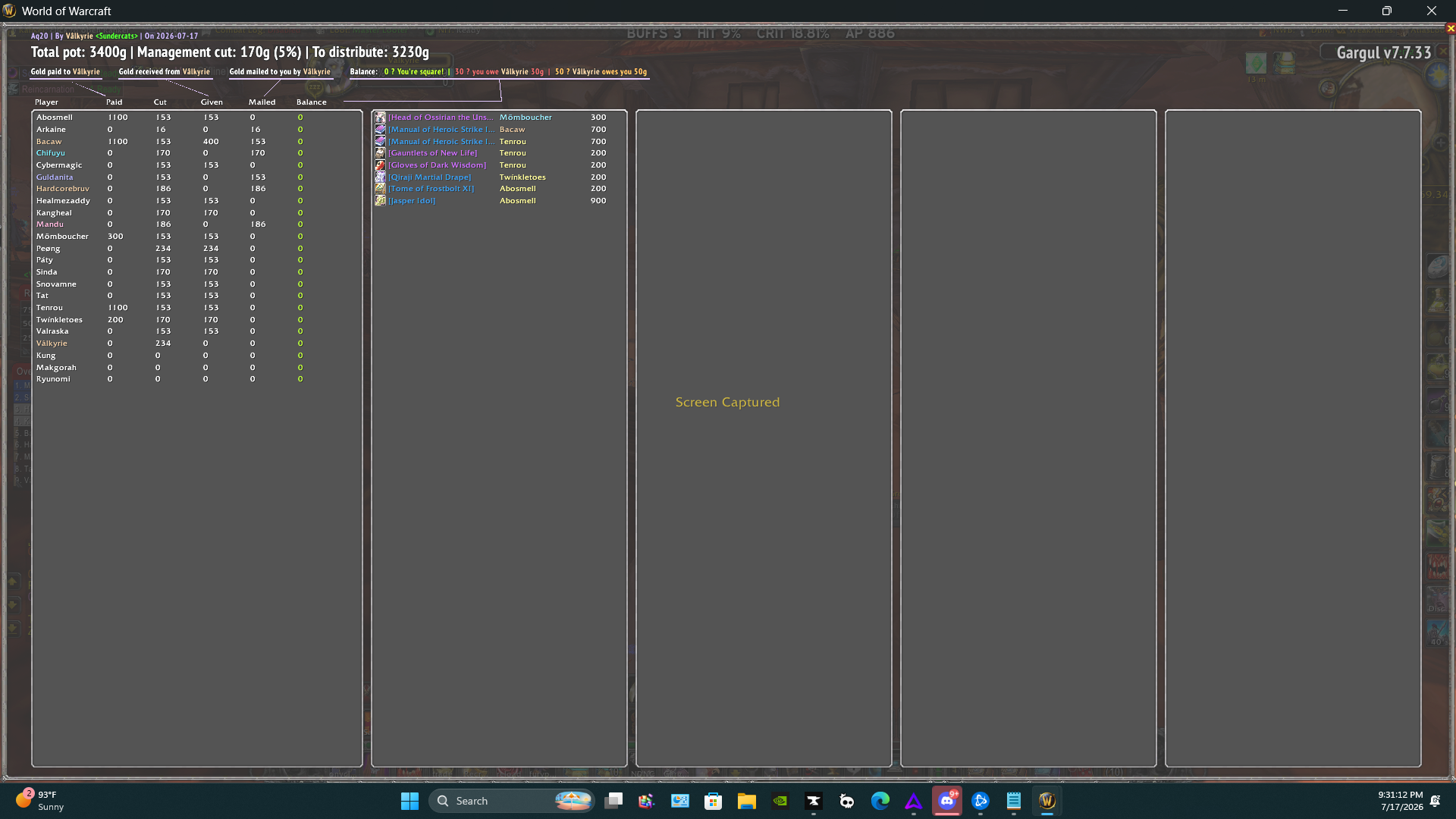This screenshot has height=819, width=1456.
Task: Click the Head of Ossirian item icon
Action: pos(380,118)
